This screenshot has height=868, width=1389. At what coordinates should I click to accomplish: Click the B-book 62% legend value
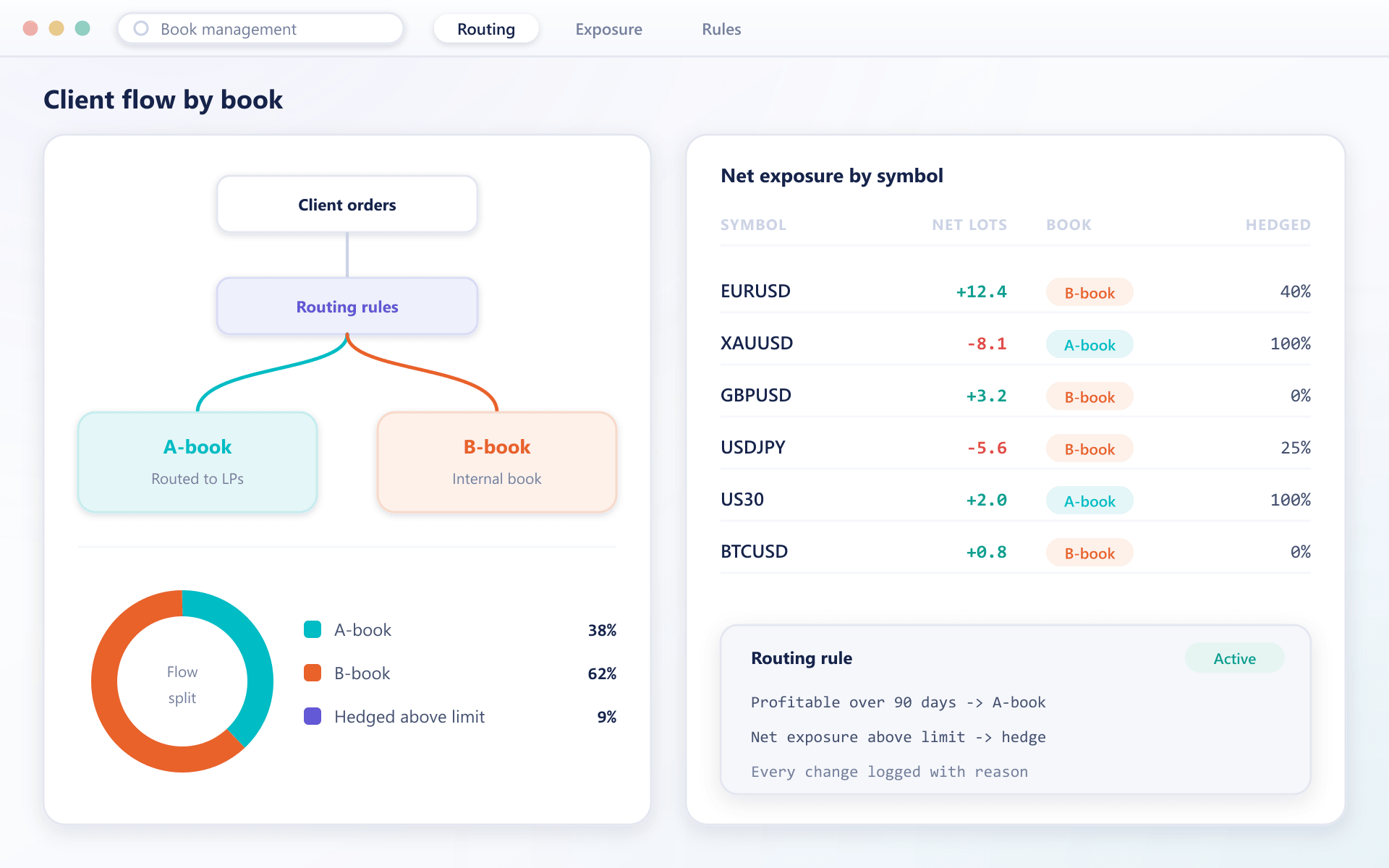(602, 673)
